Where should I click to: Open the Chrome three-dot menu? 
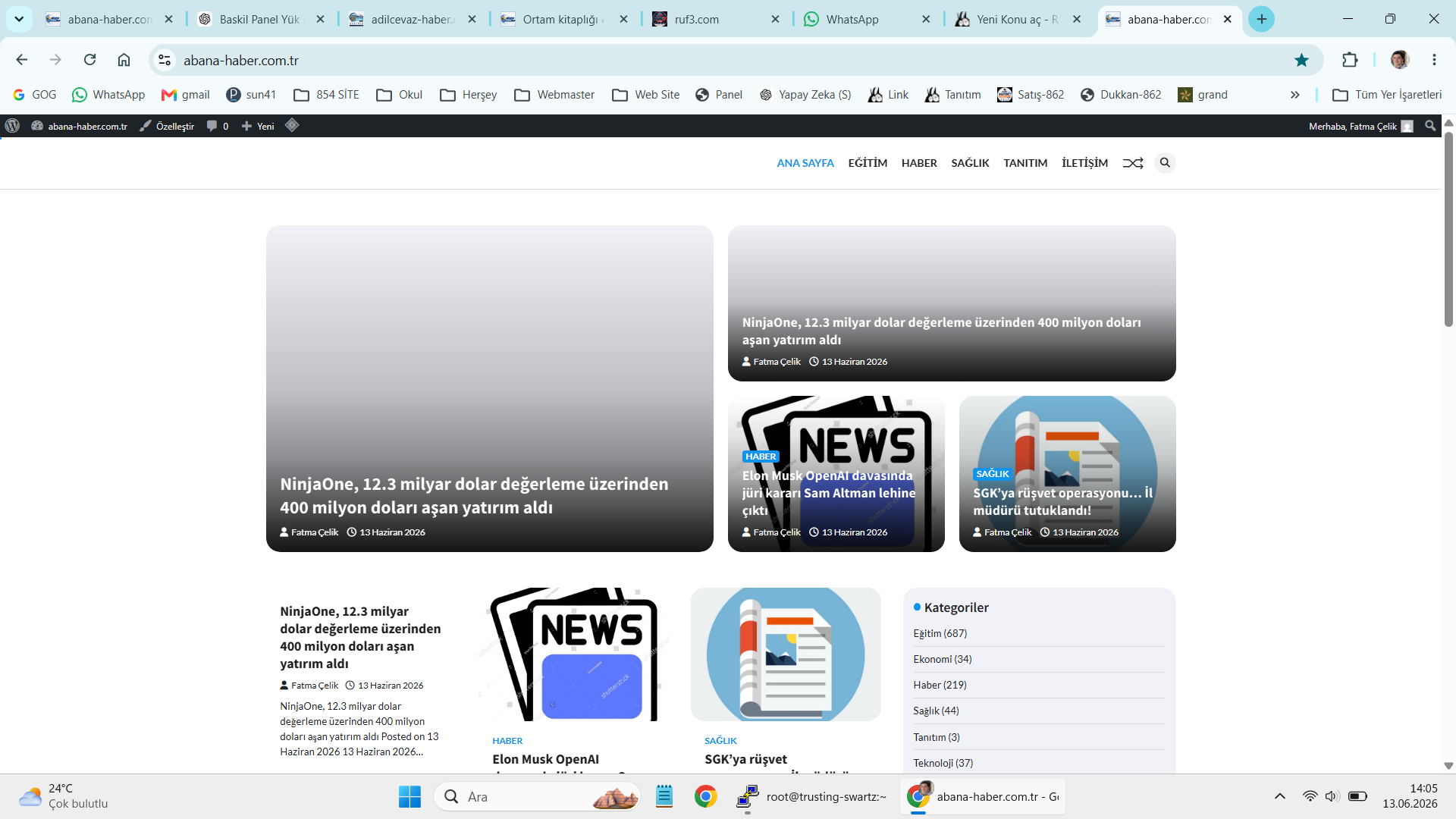pyautogui.click(x=1434, y=60)
